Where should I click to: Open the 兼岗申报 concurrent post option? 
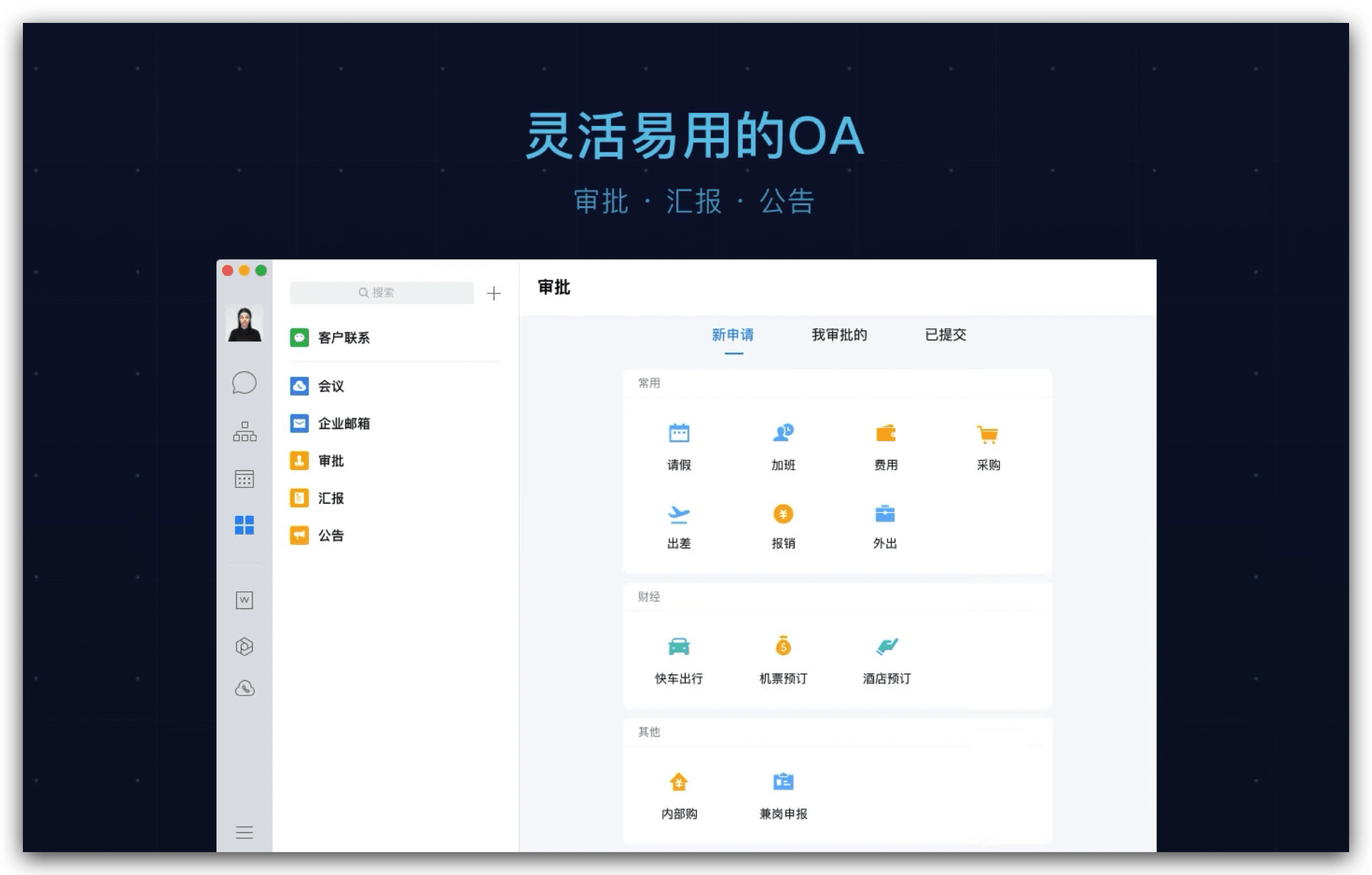(x=783, y=796)
